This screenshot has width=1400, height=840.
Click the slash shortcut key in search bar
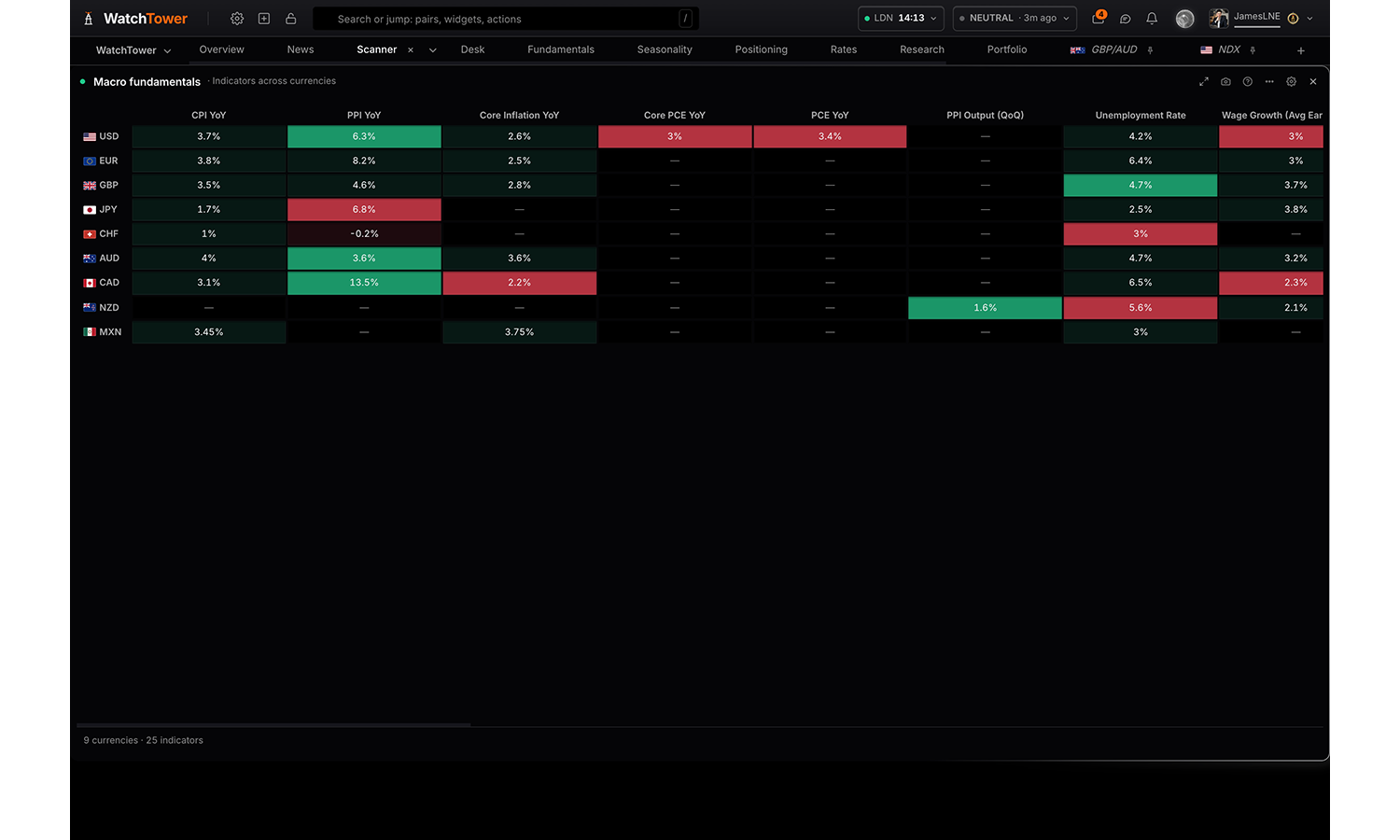[686, 19]
